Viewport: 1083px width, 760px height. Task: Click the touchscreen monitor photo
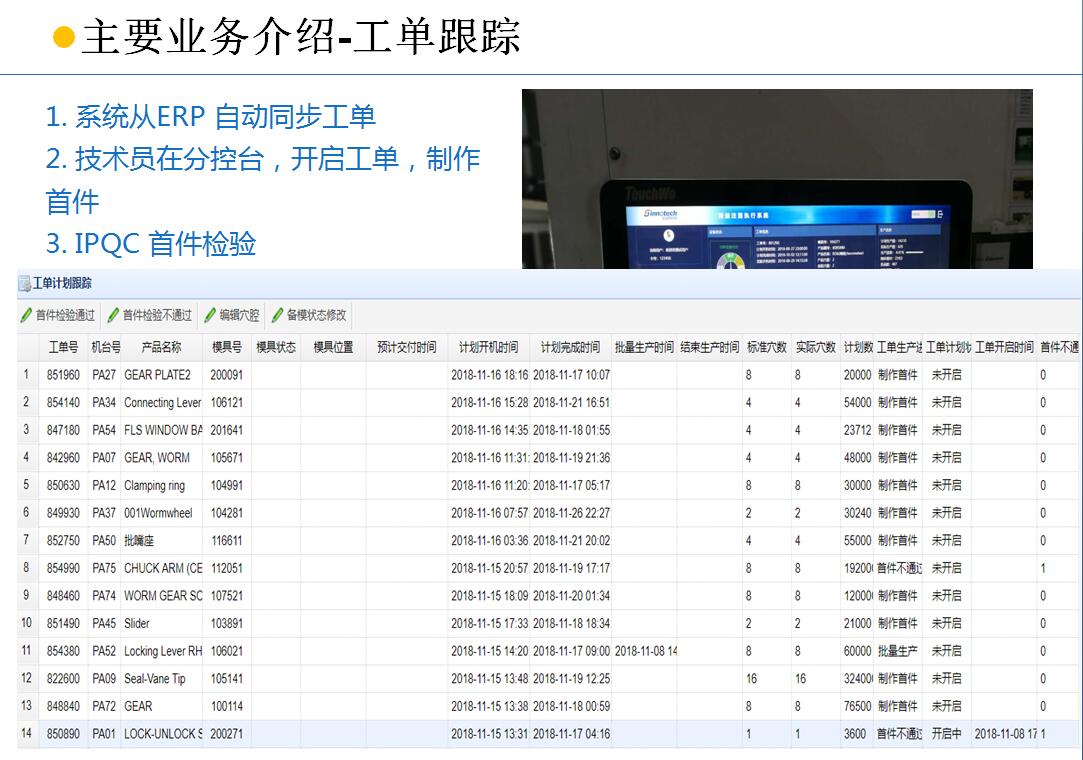point(776,180)
